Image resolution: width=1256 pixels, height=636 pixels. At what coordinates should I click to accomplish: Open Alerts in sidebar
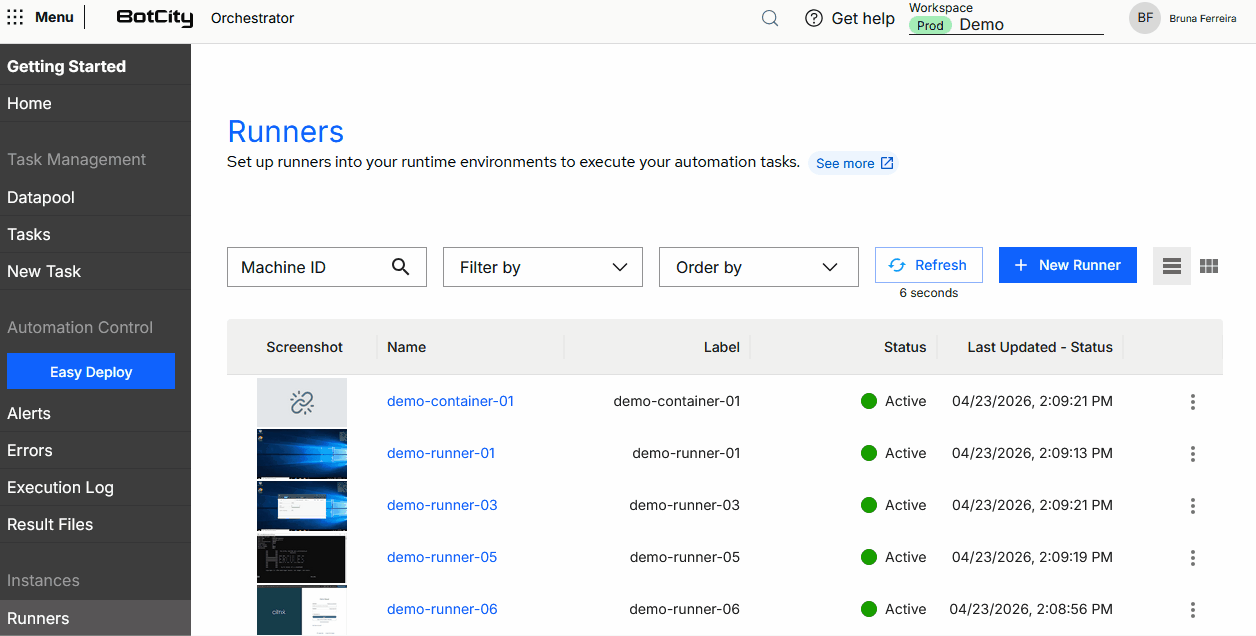[95, 414]
